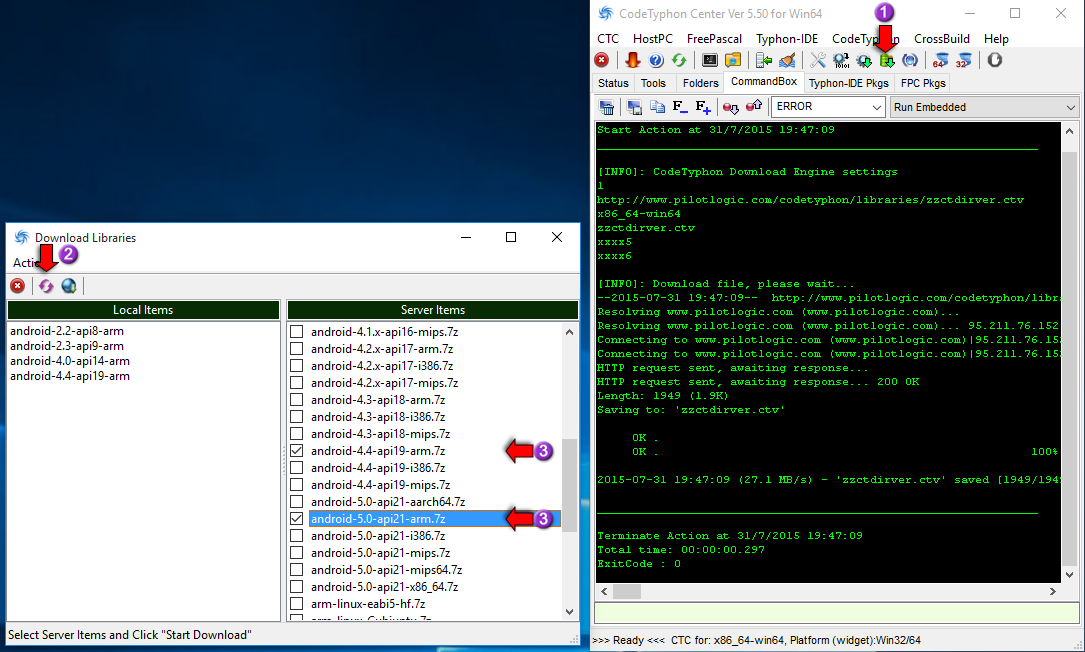The width and height of the screenshot is (1085, 652).
Task: Open the CrossBuild menu
Action: [942, 39]
